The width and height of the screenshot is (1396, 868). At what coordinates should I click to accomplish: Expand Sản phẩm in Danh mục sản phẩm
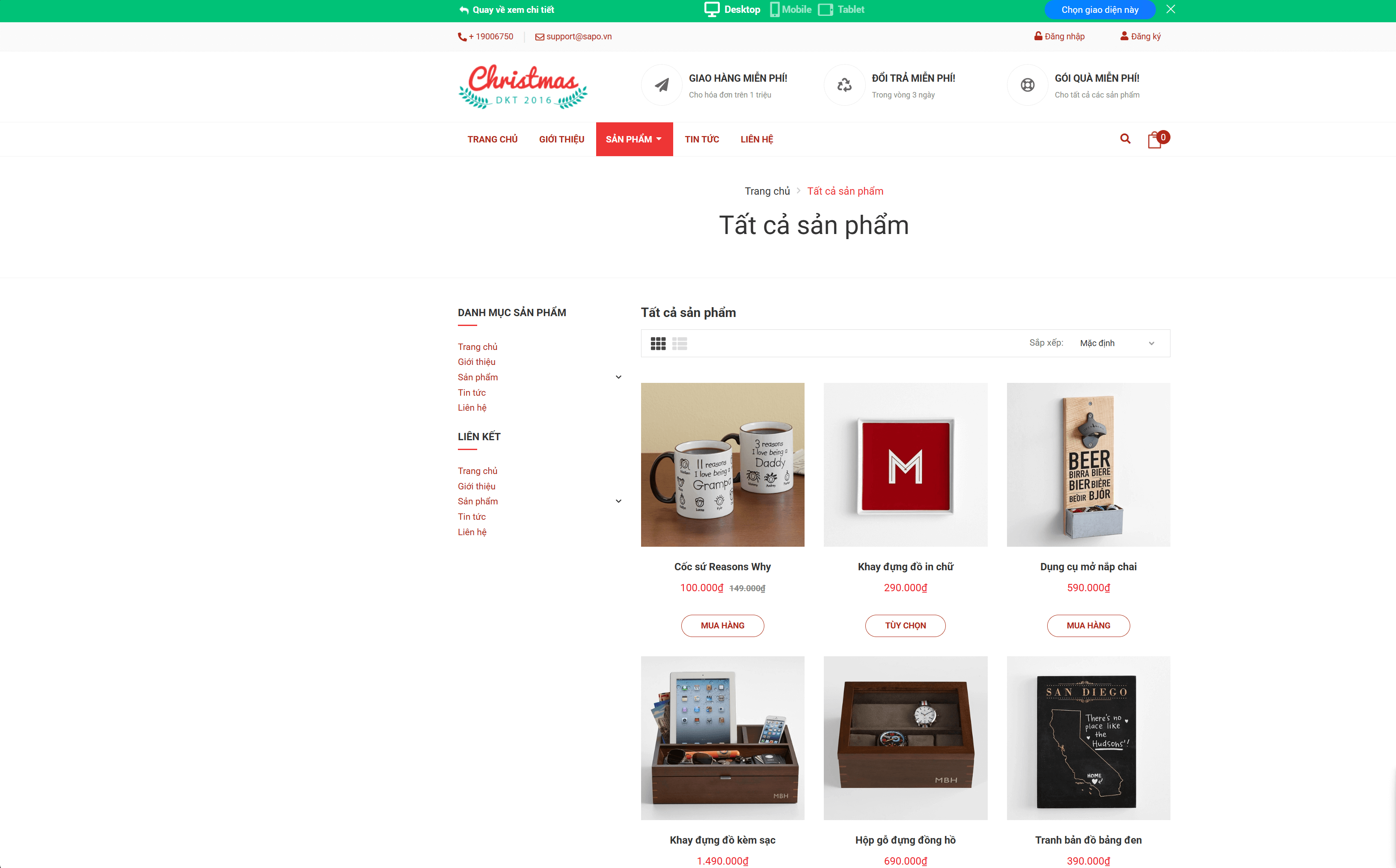coord(618,377)
